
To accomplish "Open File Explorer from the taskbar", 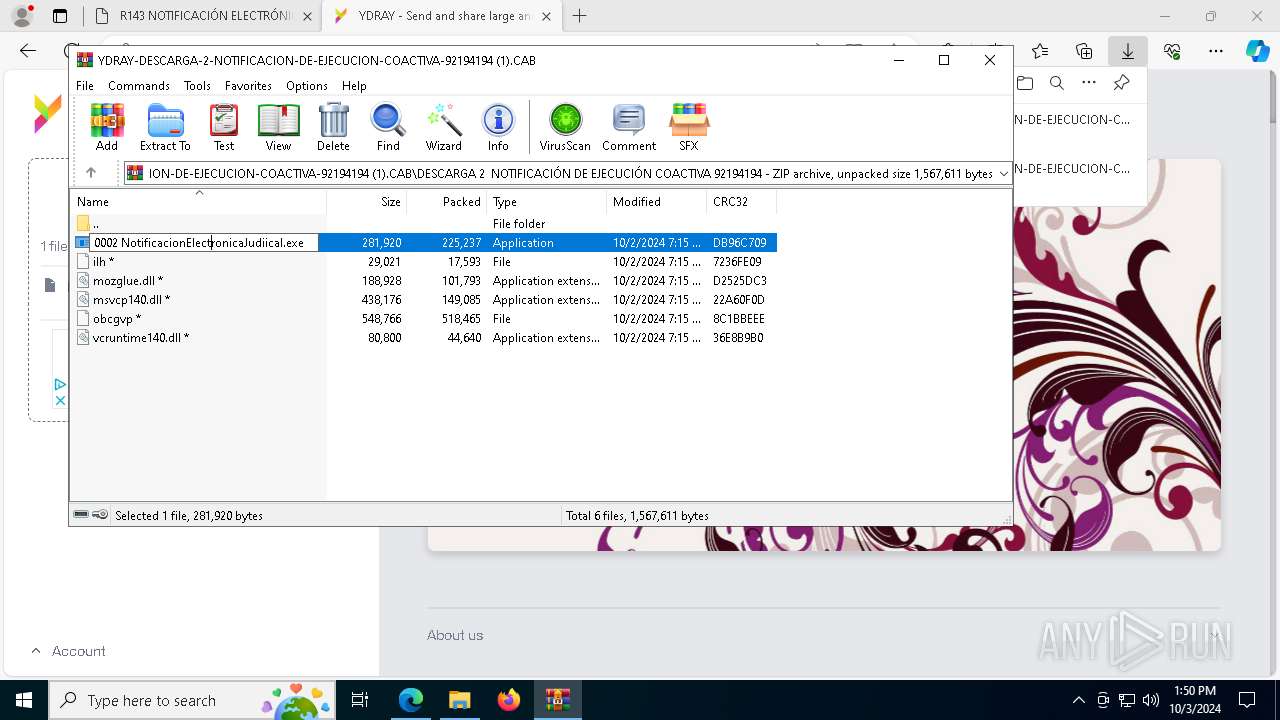I will tap(459, 700).
